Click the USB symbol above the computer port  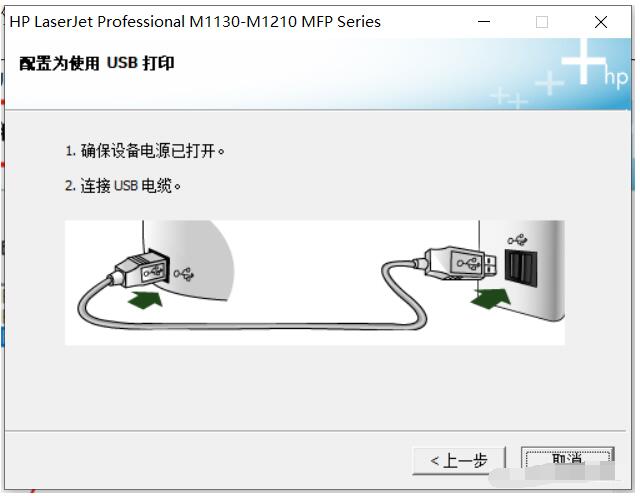518,240
